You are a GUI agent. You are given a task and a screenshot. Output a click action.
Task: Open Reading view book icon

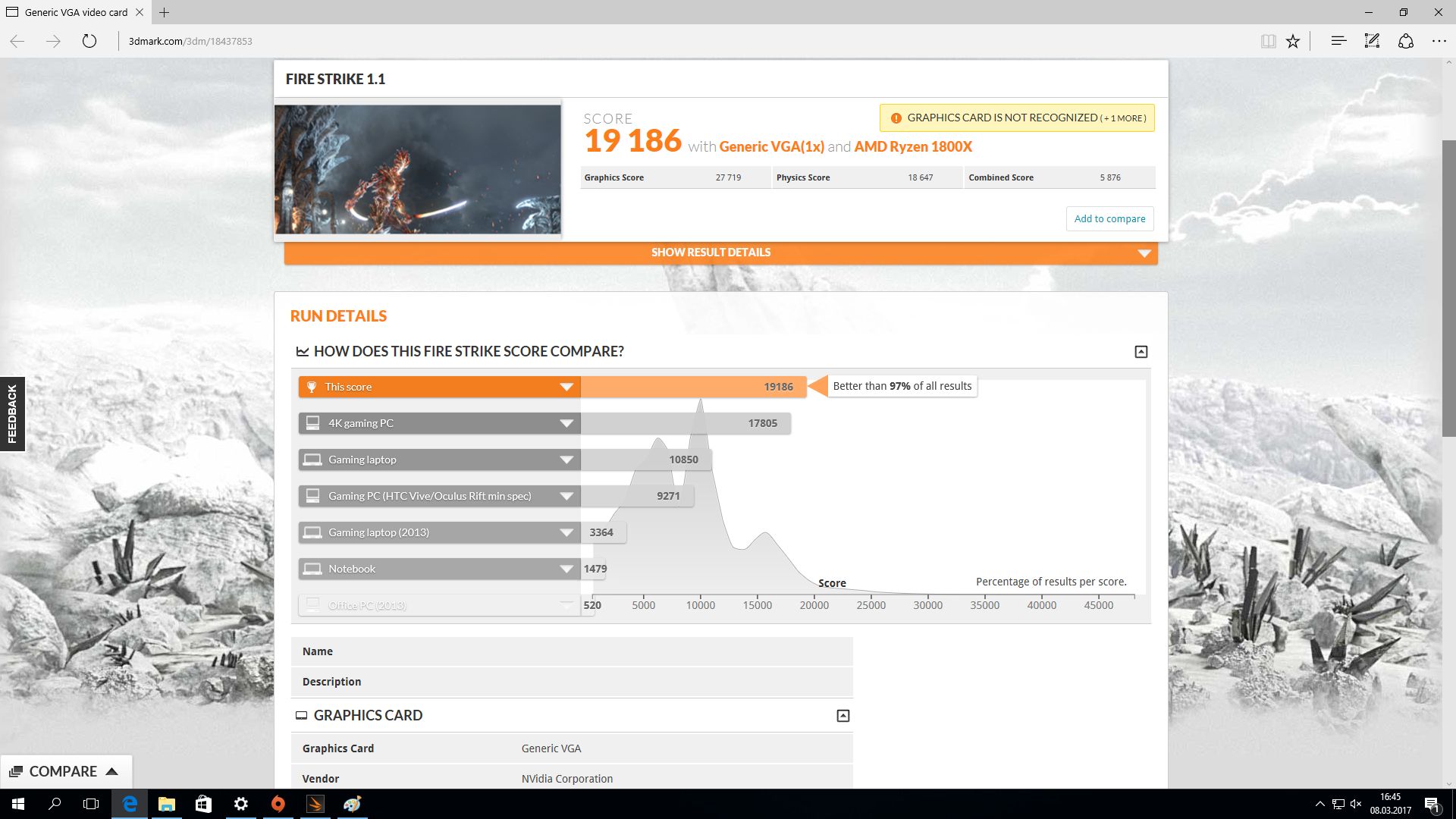(1268, 41)
